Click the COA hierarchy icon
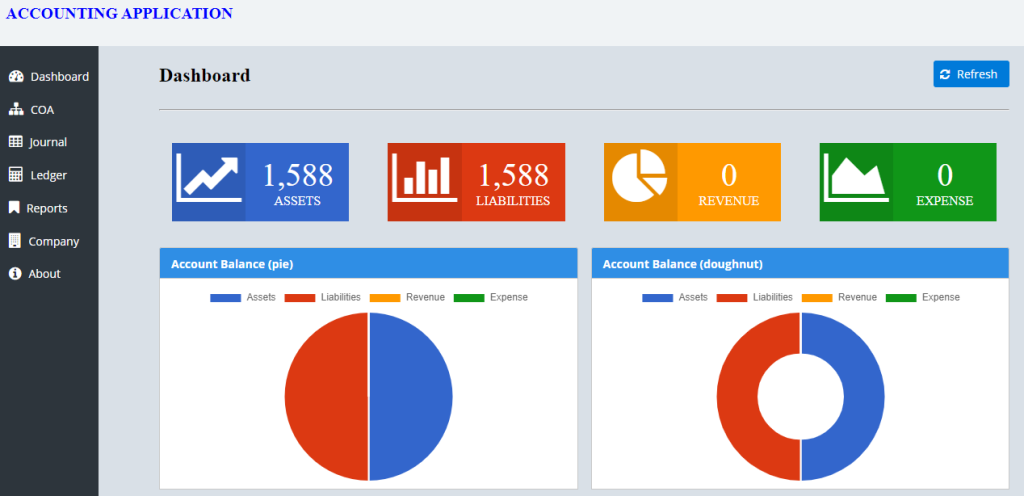The image size is (1024, 496). click(x=16, y=110)
